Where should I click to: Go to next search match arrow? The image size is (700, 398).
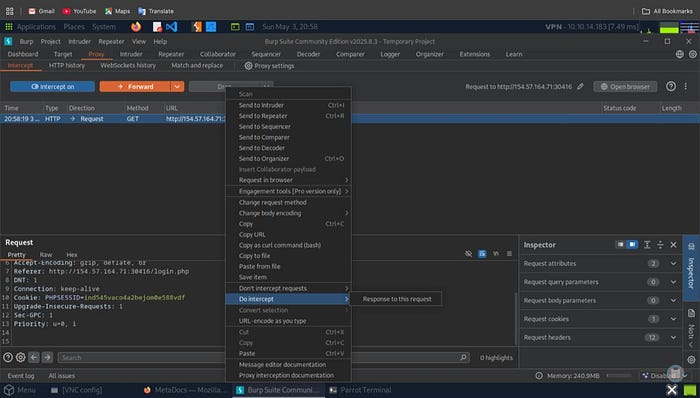(x=47, y=357)
